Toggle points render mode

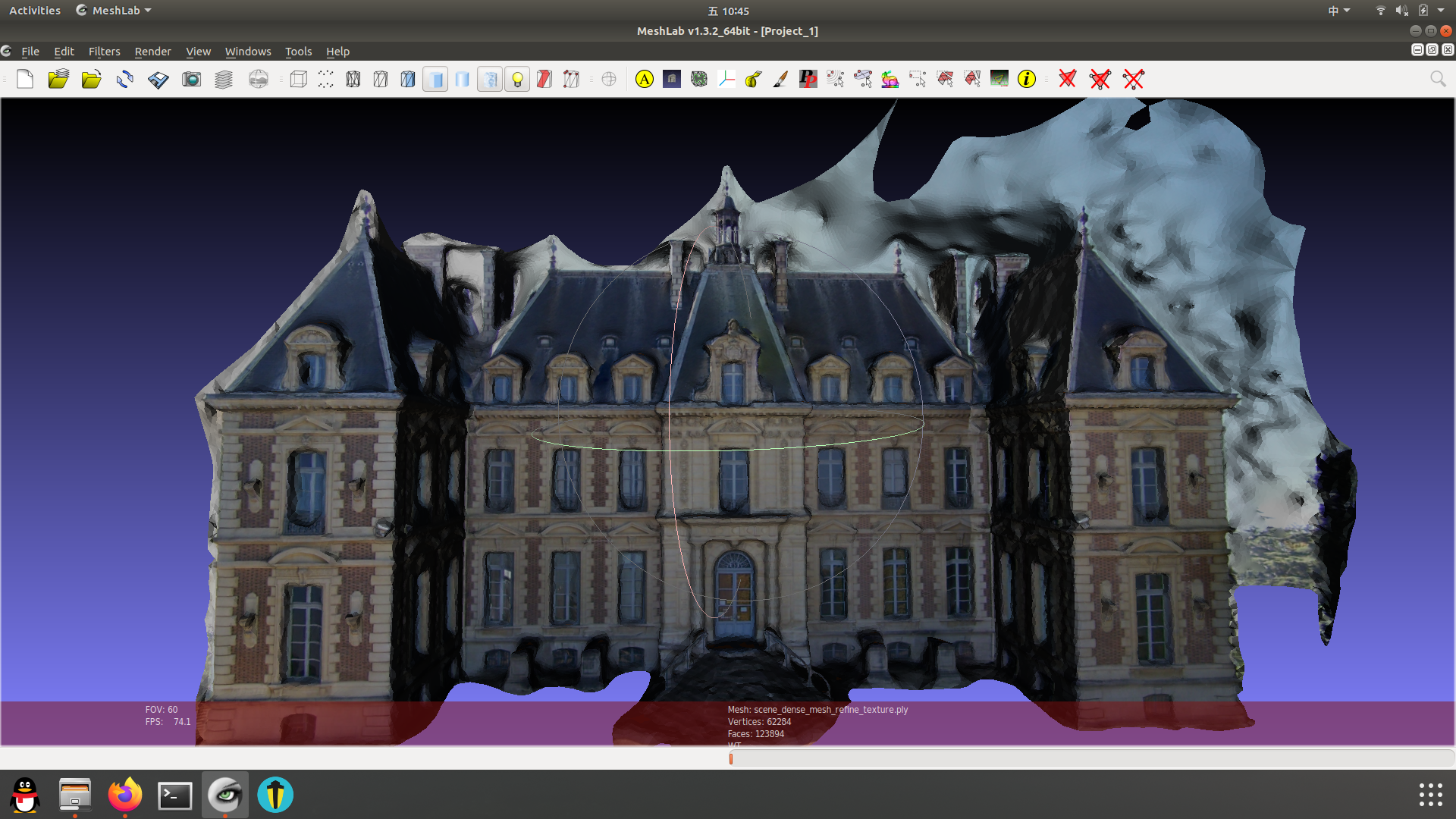click(326, 79)
